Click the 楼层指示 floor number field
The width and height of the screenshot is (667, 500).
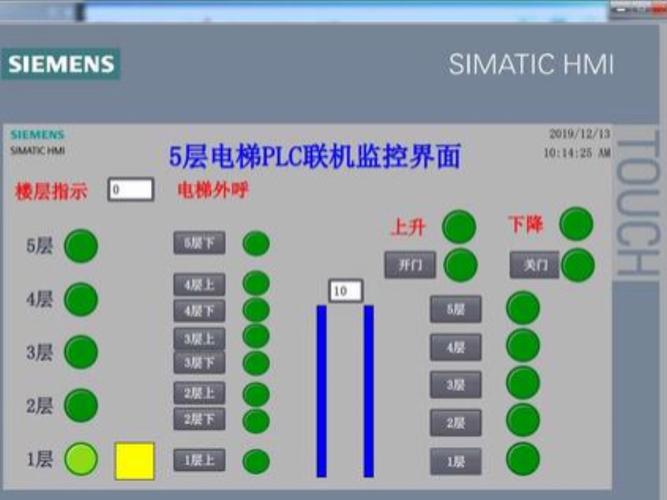tap(131, 189)
